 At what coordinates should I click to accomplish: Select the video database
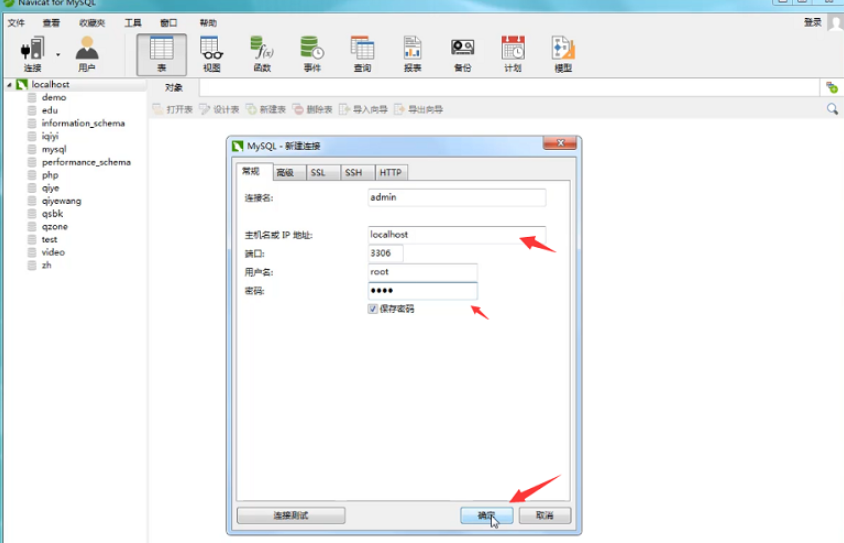point(53,252)
